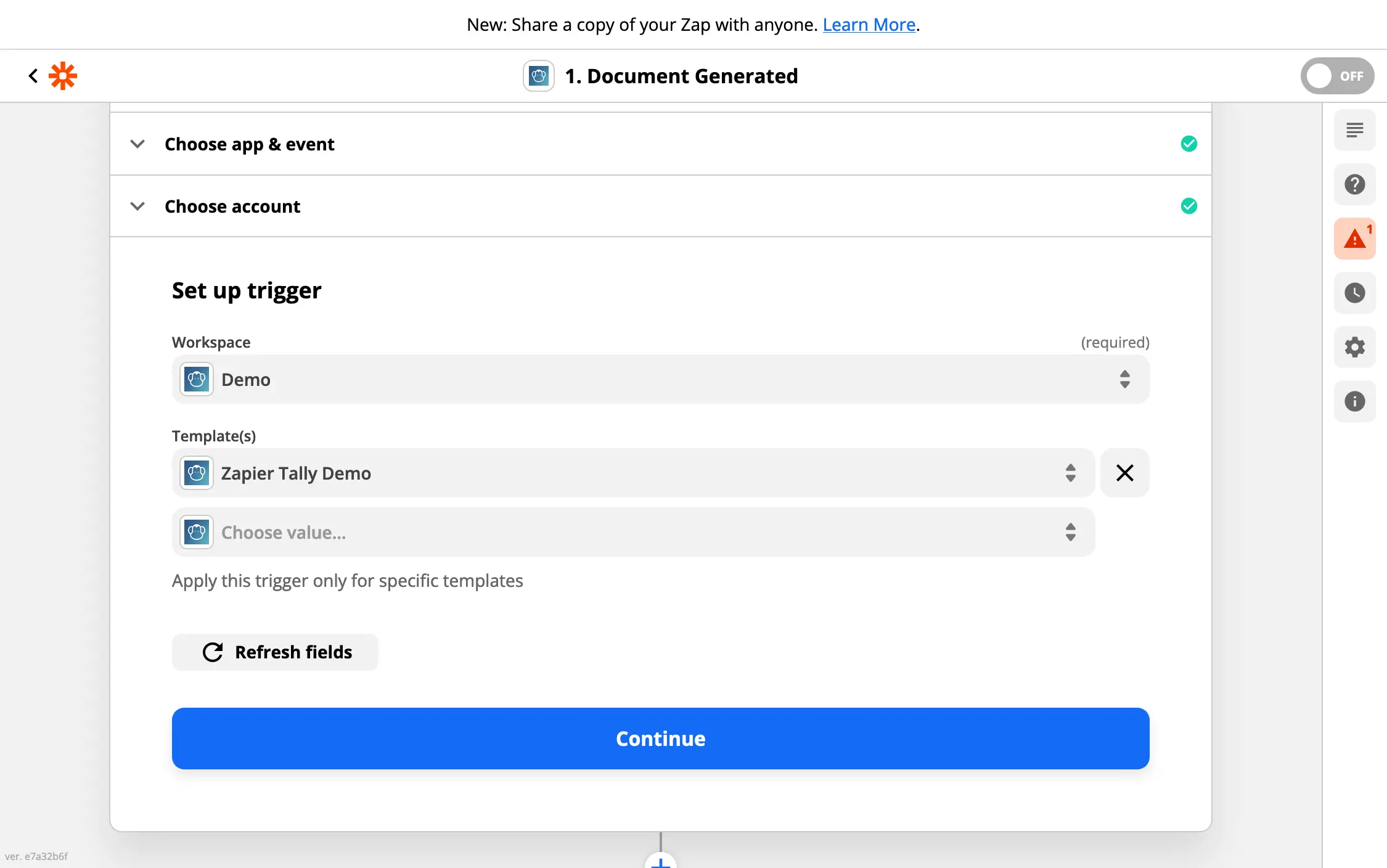Screen dimensions: 1387x868
Task: Open the Workspace dropdown showing Demo
Action: [x=660, y=379]
